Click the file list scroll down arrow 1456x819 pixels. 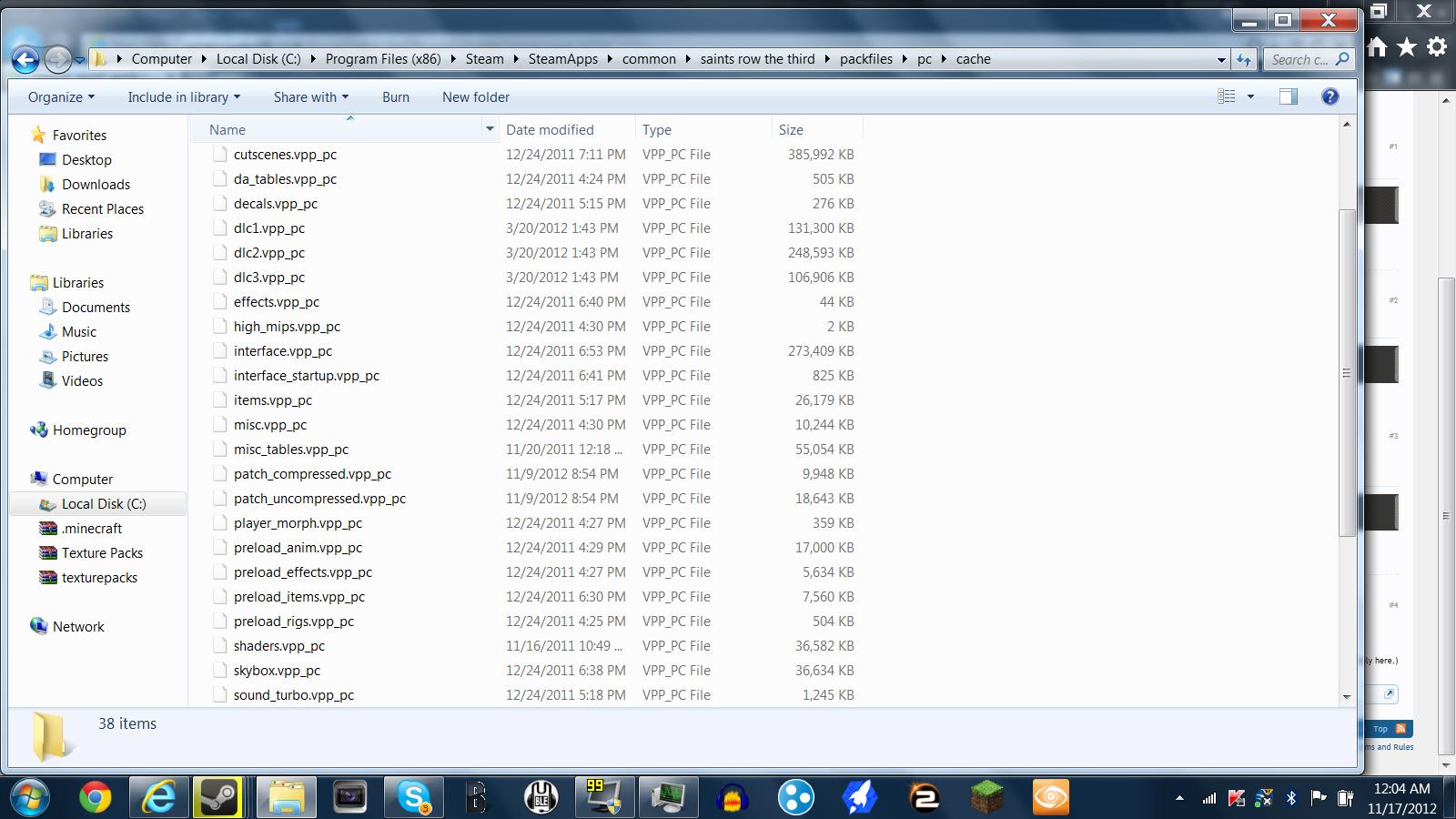click(1347, 697)
